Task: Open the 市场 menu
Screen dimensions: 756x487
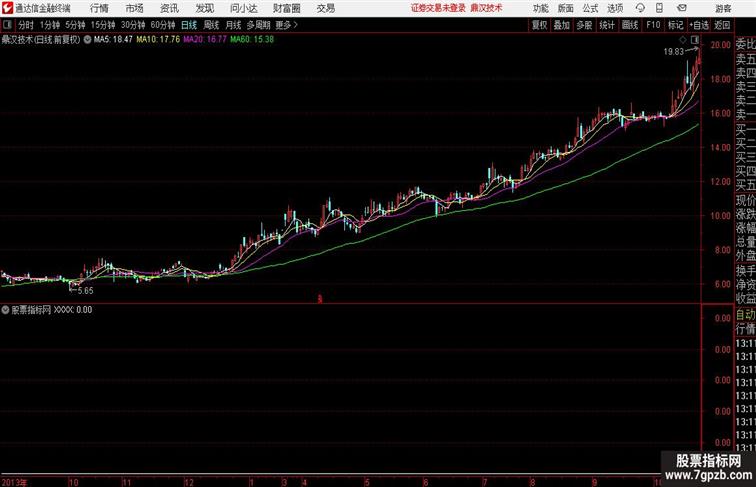Action: point(135,8)
